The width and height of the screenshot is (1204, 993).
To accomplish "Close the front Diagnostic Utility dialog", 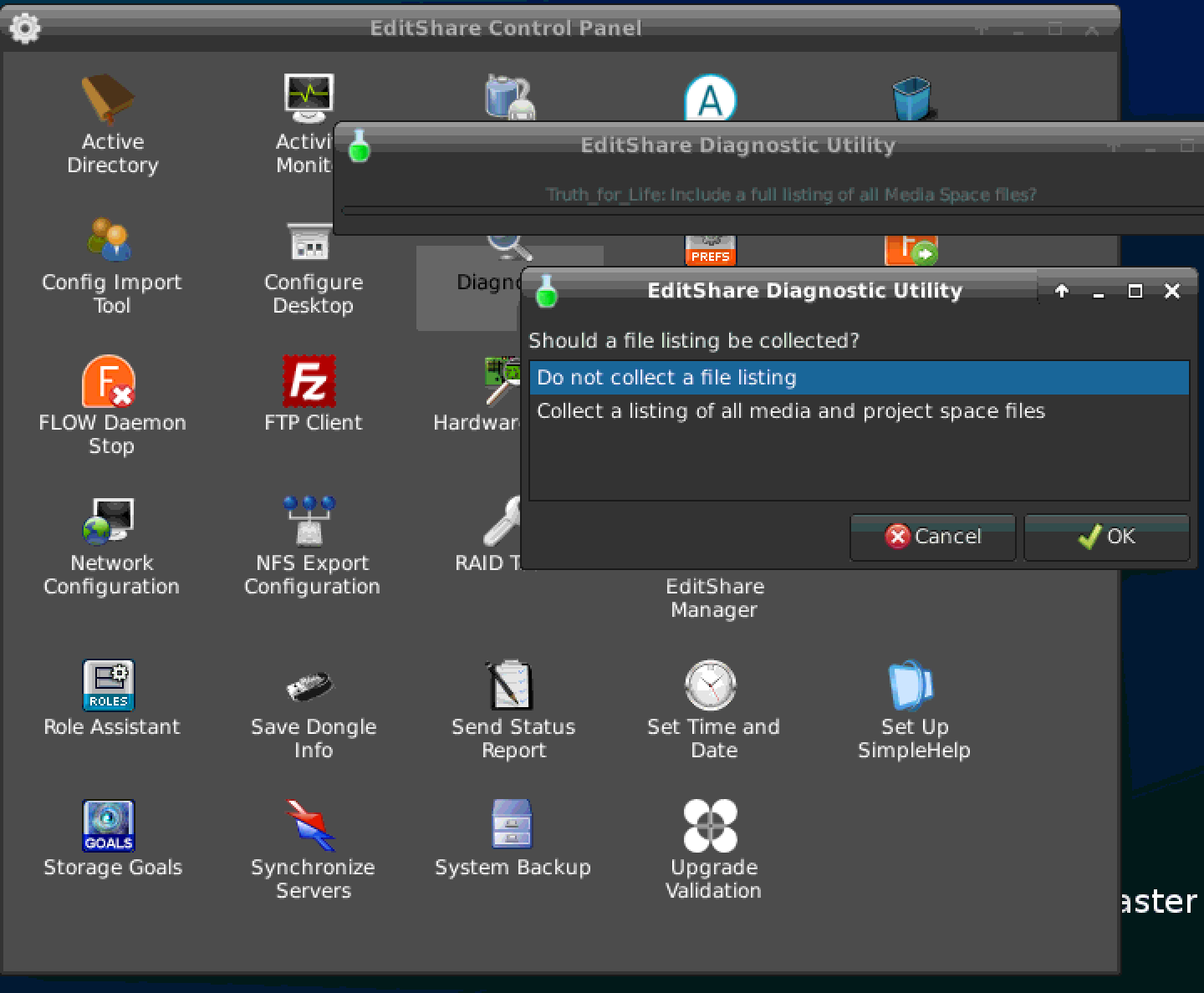I will (1171, 291).
